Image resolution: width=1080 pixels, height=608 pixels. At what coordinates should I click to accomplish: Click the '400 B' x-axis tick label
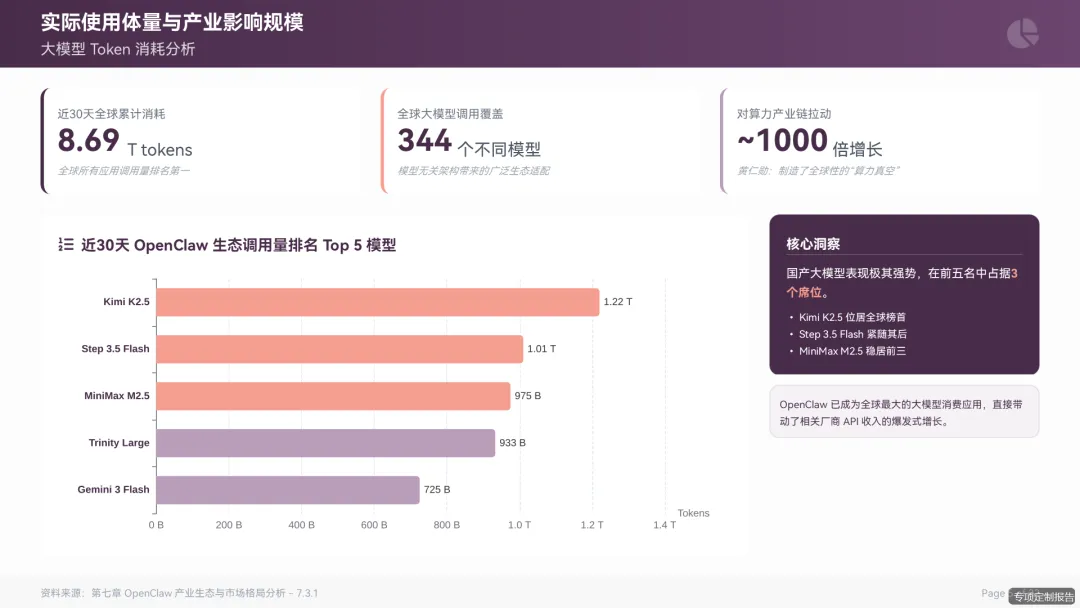click(302, 525)
